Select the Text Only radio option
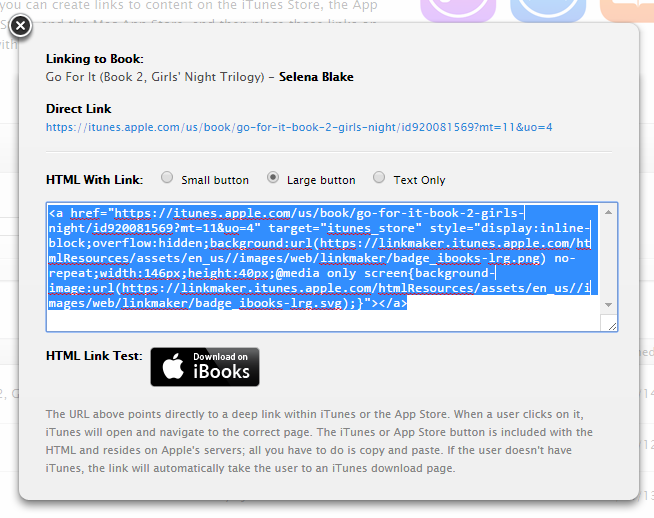This screenshot has height=518, width=654. 379,178
